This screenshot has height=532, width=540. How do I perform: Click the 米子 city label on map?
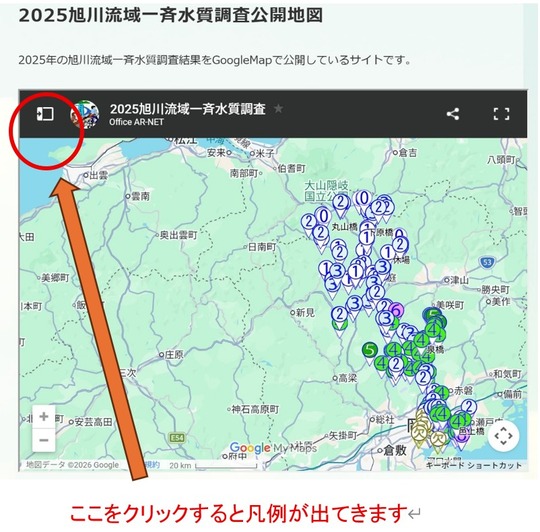pyautogui.click(x=262, y=153)
